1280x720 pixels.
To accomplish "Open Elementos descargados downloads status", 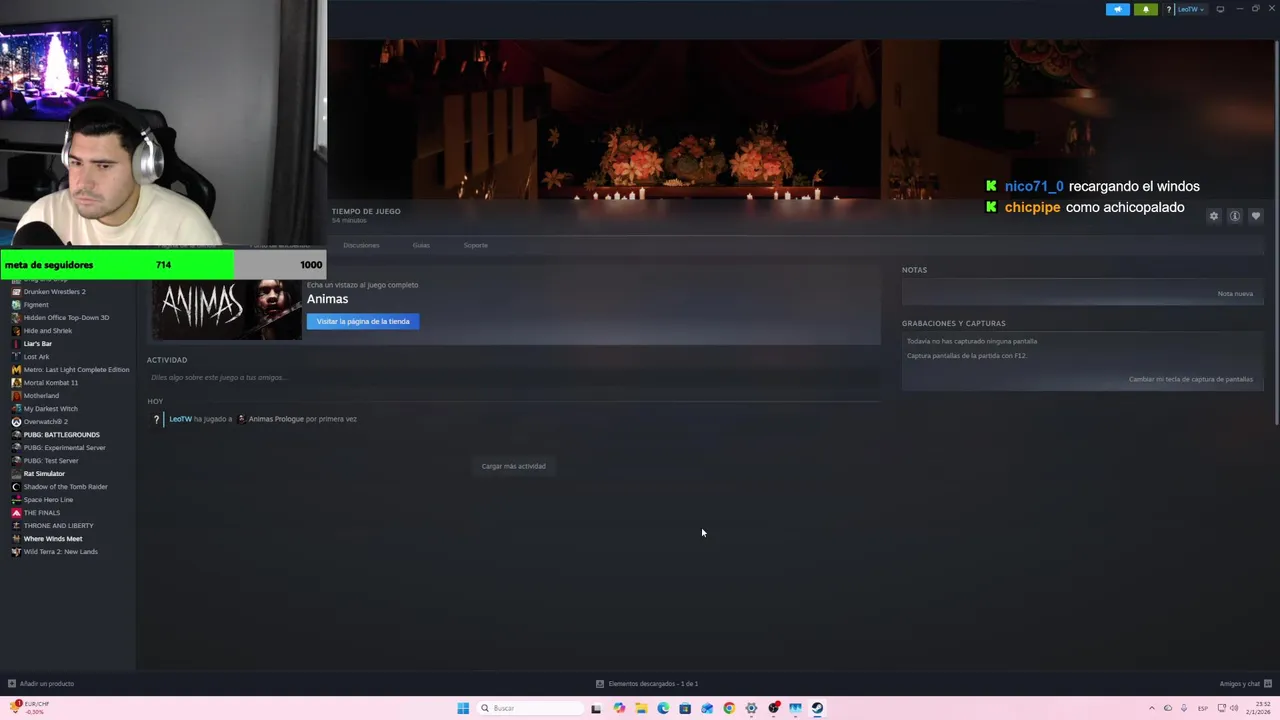I will (x=647, y=684).
